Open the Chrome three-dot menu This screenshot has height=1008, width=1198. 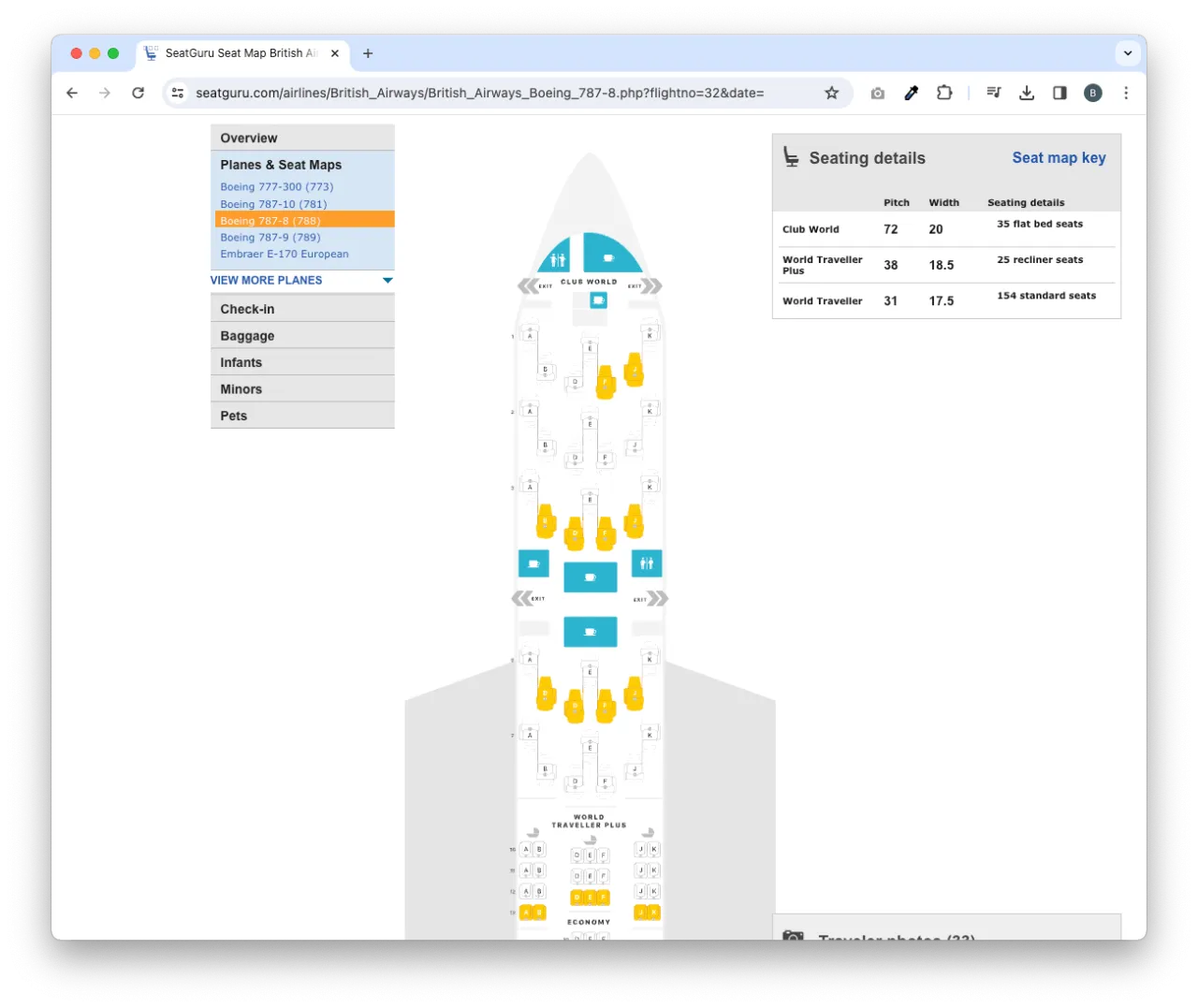[1126, 93]
